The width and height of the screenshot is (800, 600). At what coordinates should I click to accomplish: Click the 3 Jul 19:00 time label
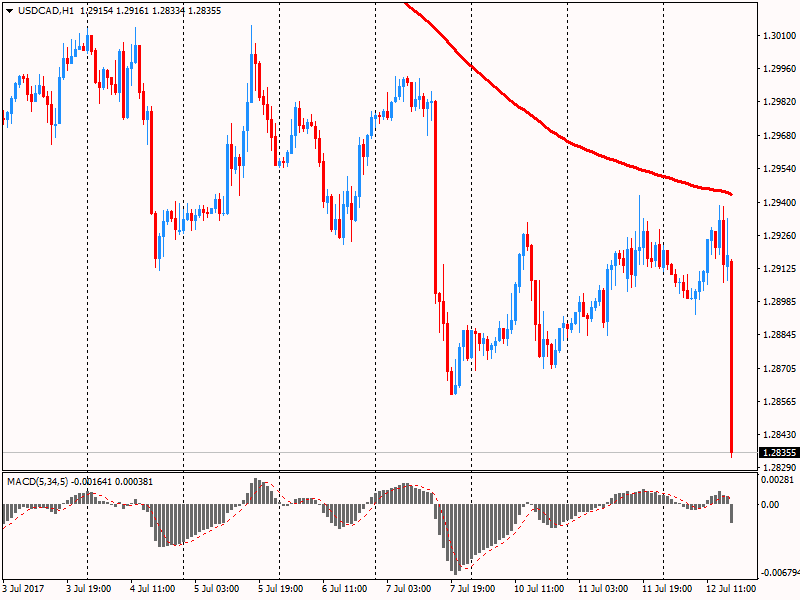click(x=88, y=589)
